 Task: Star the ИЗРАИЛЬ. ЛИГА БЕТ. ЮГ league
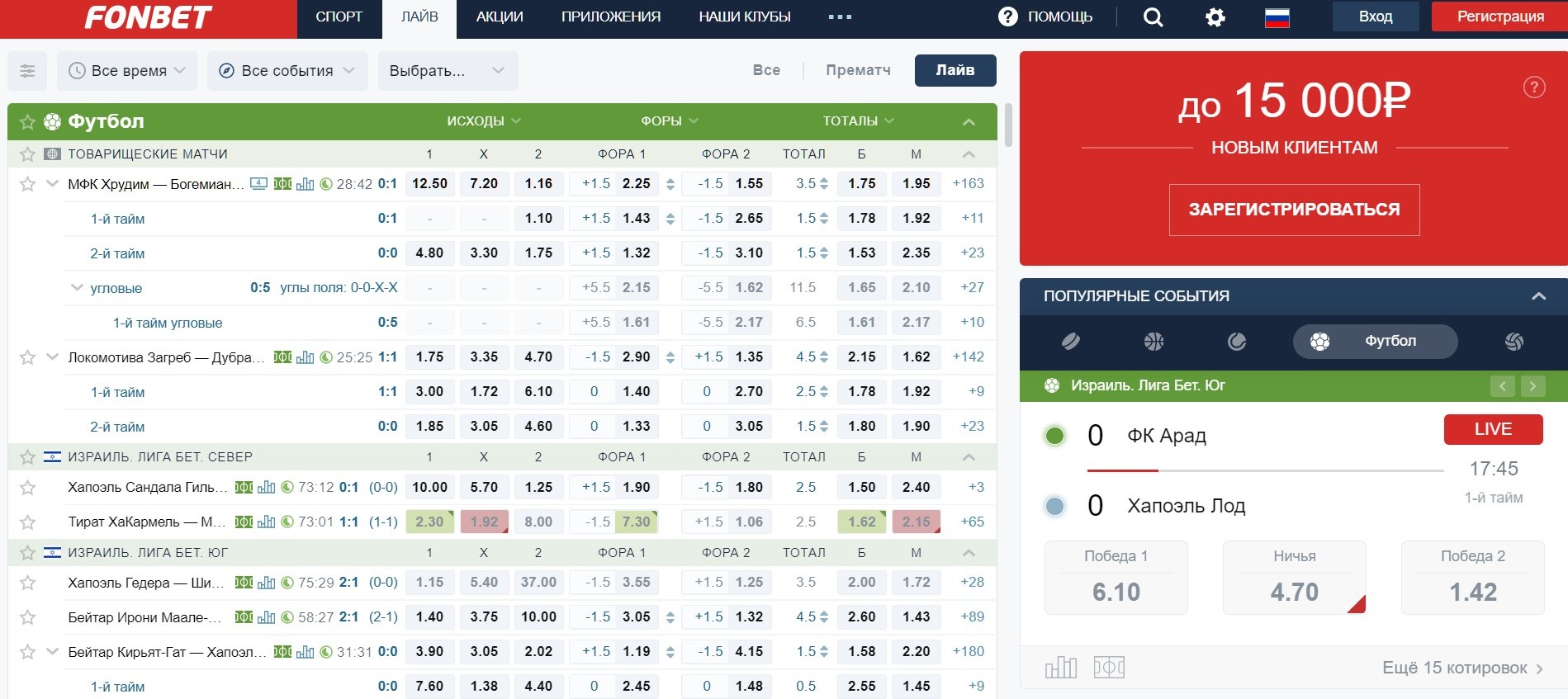[x=27, y=552]
